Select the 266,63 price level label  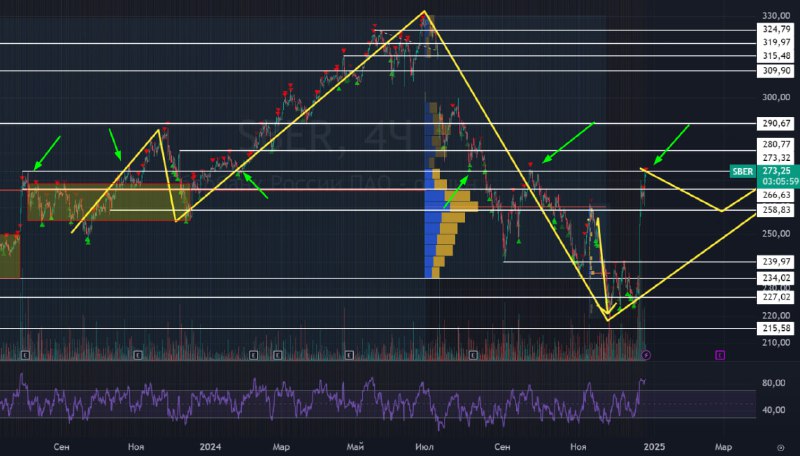click(x=776, y=195)
